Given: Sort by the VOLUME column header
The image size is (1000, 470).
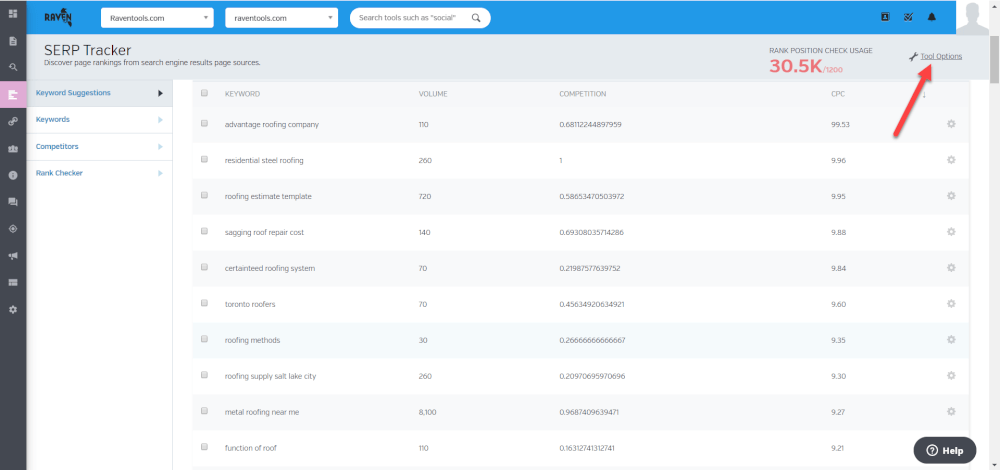Looking at the screenshot, I should tap(433, 94).
